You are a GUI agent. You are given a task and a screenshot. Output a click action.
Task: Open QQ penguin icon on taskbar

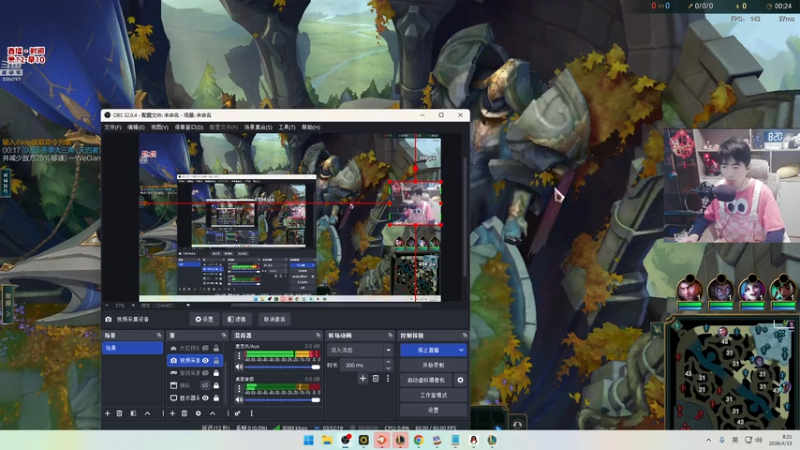pos(473,440)
